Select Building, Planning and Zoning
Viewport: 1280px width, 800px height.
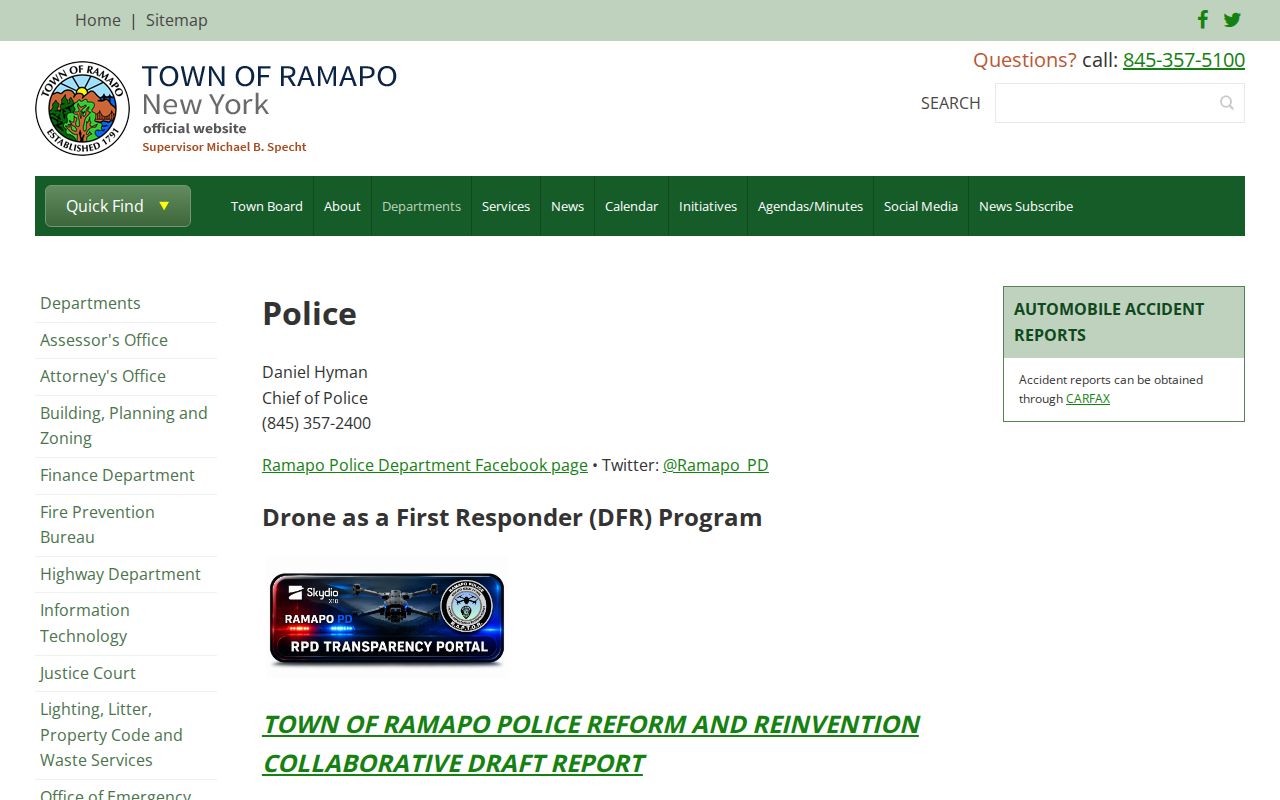click(124, 426)
